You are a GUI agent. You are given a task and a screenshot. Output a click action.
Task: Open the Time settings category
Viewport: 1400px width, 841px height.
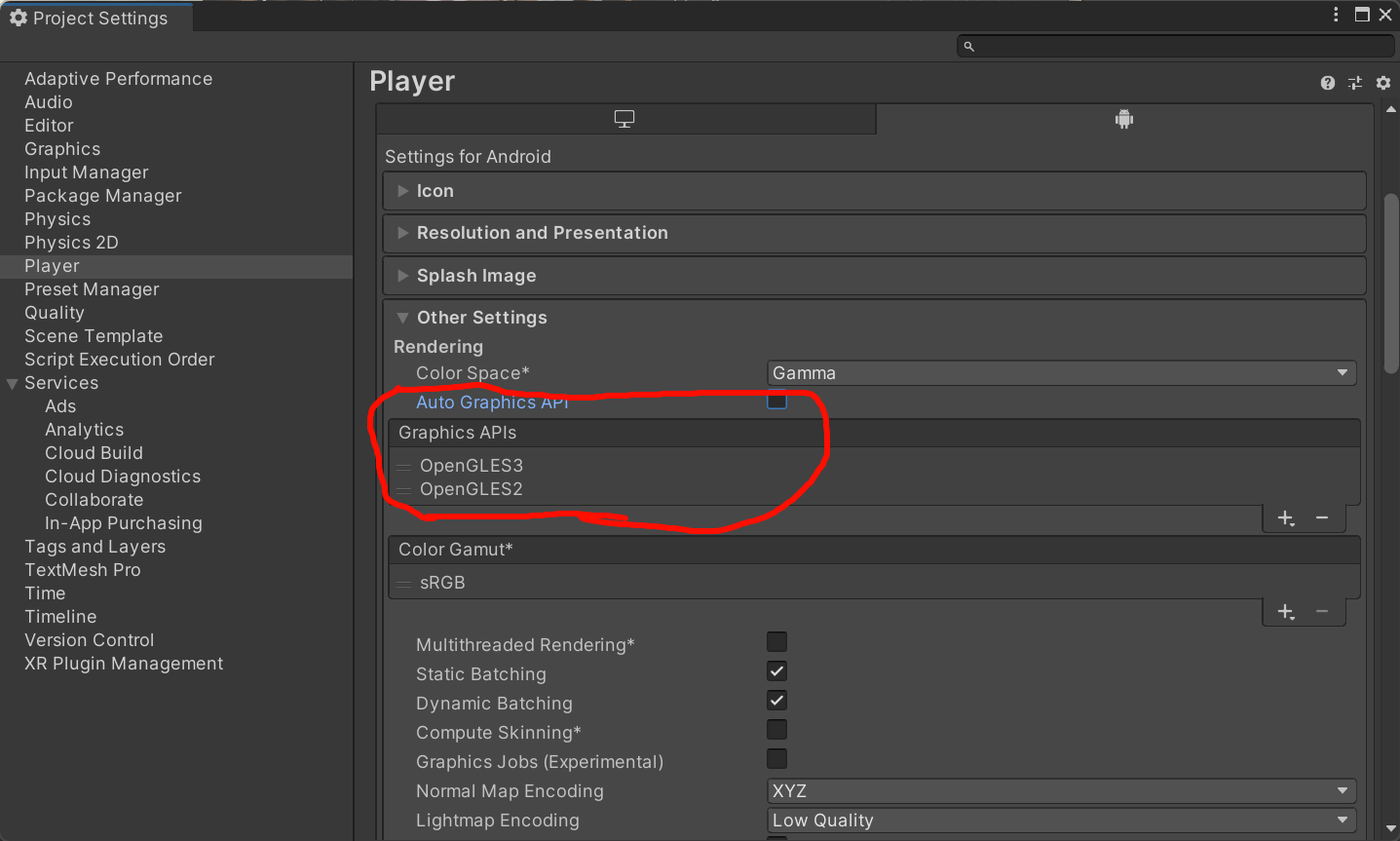point(45,593)
